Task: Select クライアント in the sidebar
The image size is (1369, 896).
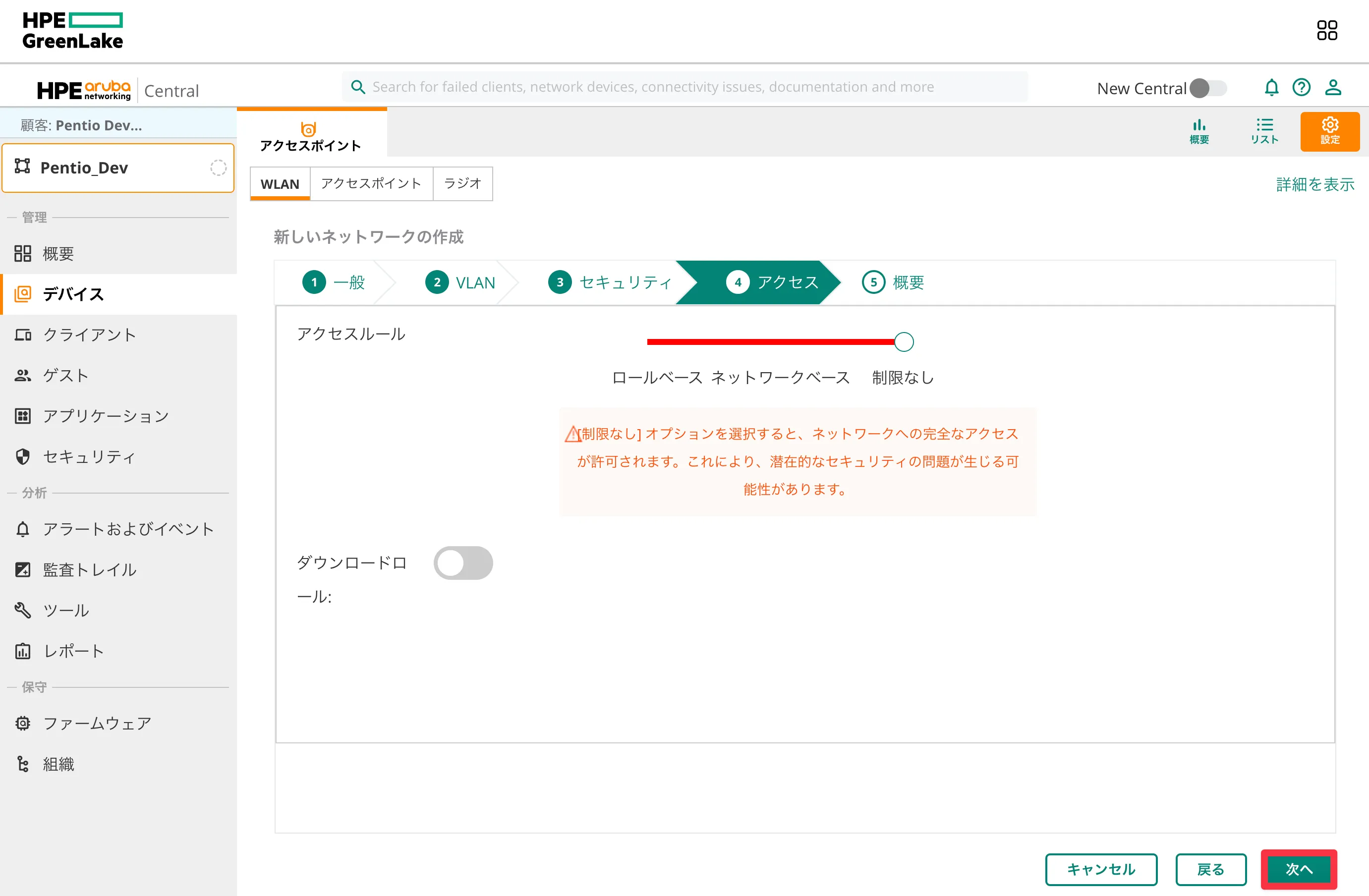Action: [89, 334]
